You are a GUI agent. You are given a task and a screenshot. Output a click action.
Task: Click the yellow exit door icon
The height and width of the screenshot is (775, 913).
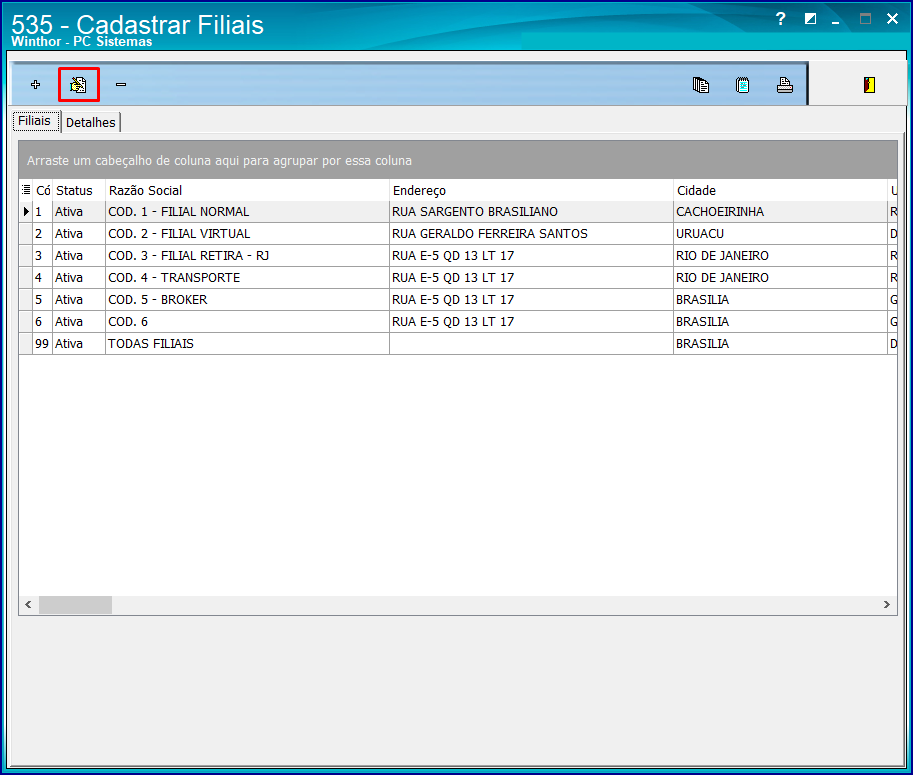[x=869, y=85]
